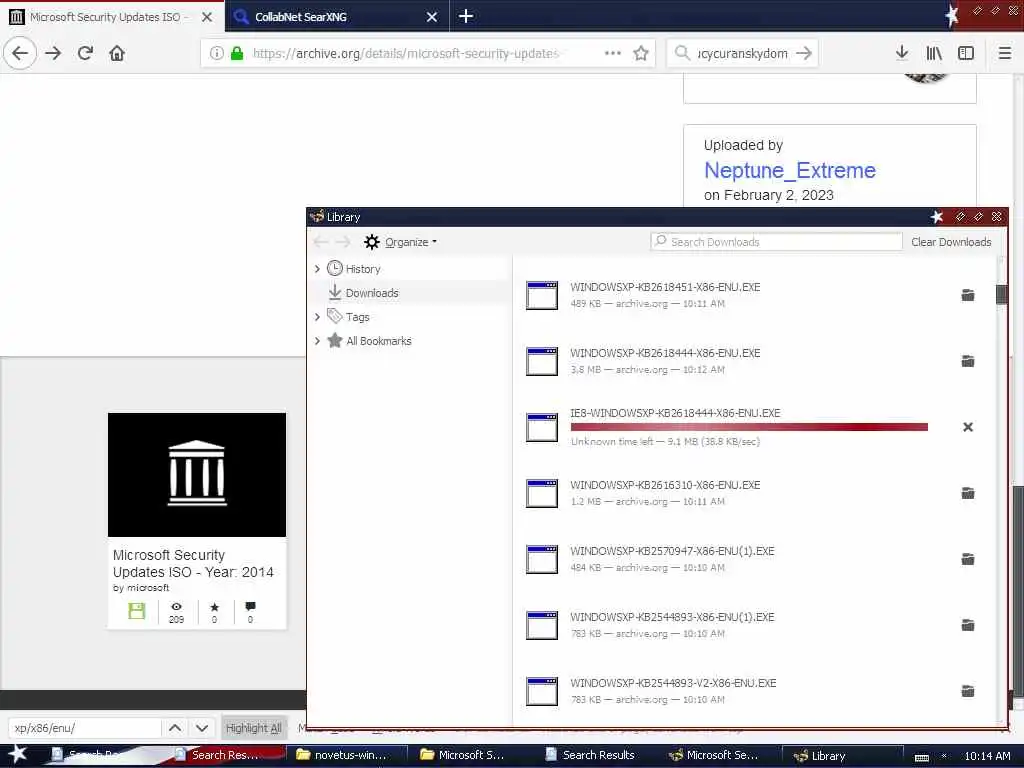Open the Microsoft Security Updates ISO 2014 thumbnail
Screen dimensions: 1024x768
click(x=197, y=475)
